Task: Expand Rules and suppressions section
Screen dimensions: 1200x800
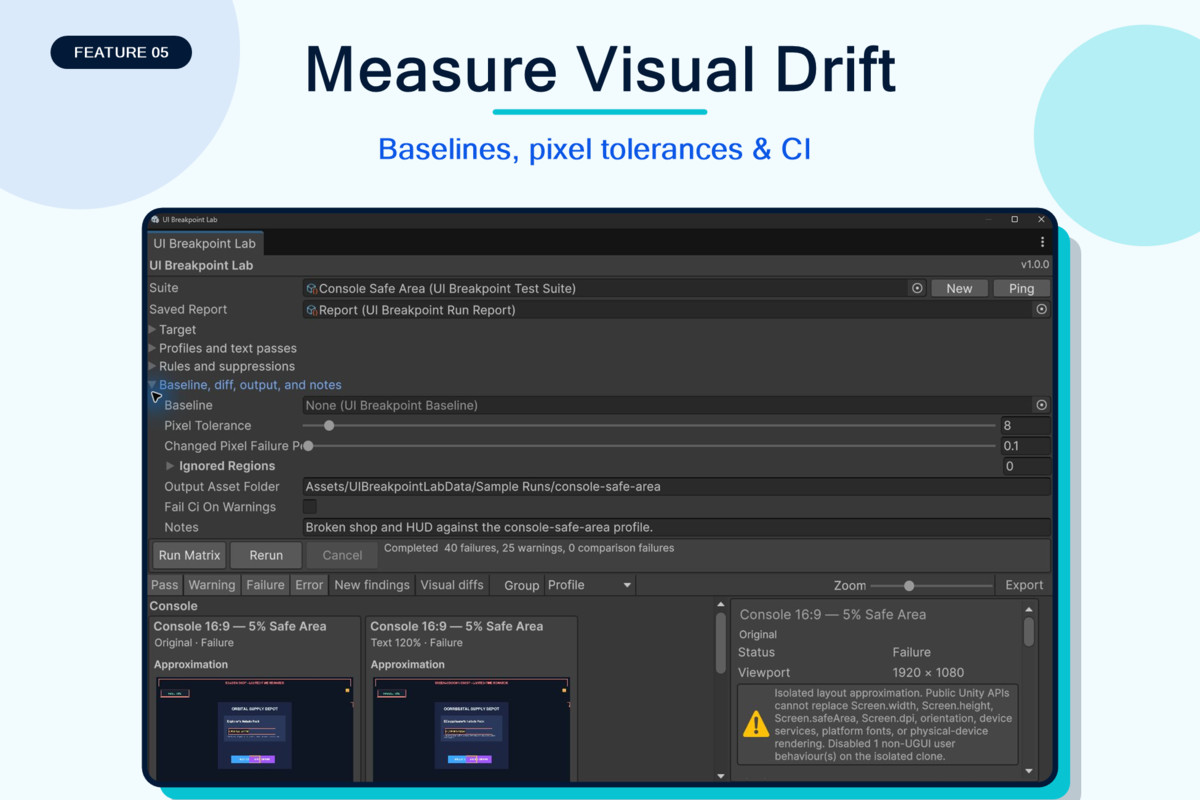Action: pyautogui.click(x=153, y=366)
